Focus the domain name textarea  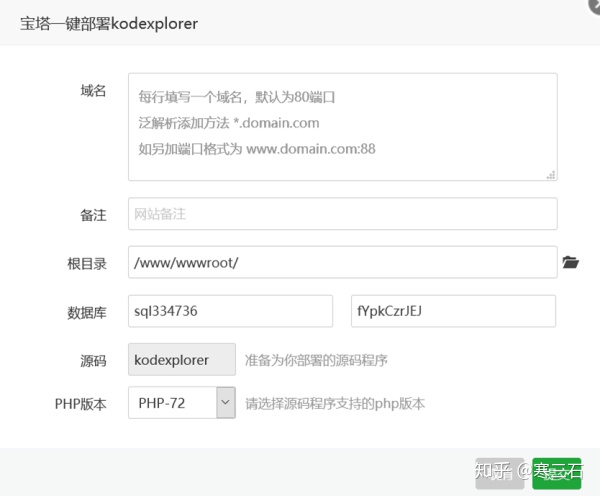click(342, 127)
